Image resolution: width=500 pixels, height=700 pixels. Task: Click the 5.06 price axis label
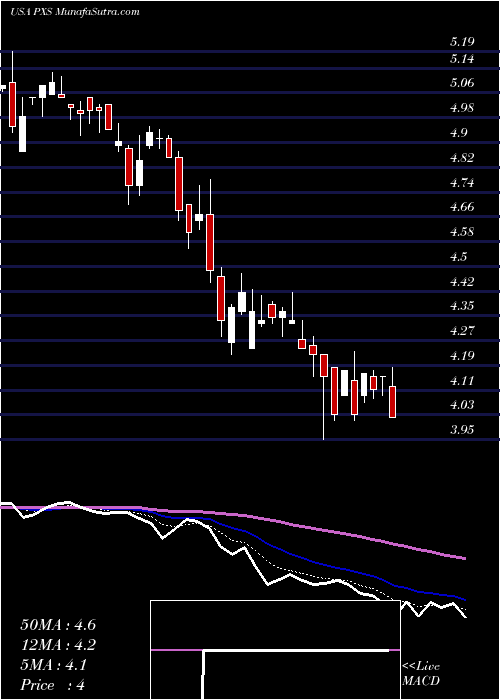click(x=462, y=83)
